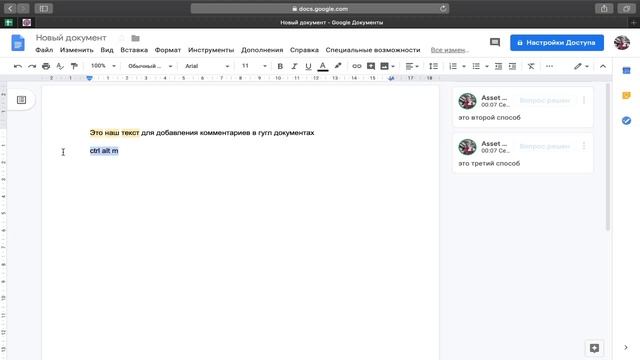The height and width of the screenshot is (360, 640).
Task: Resolve the 'это второй способ' comment
Action: (544, 100)
